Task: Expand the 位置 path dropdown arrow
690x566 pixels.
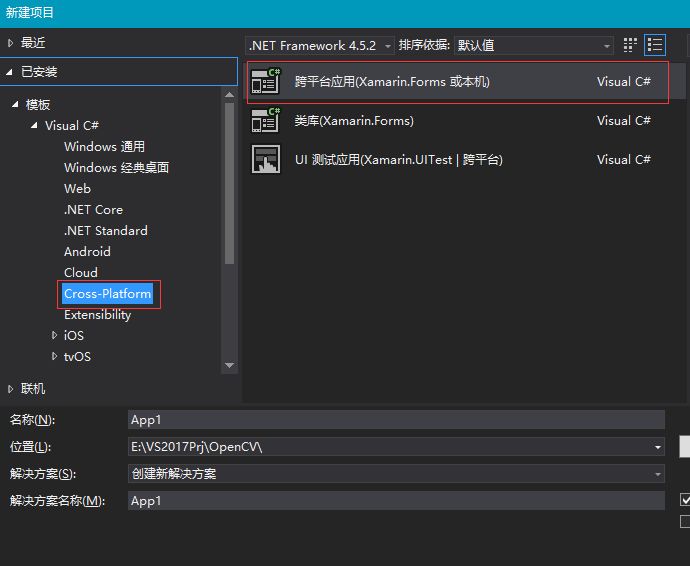Action: click(x=657, y=447)
